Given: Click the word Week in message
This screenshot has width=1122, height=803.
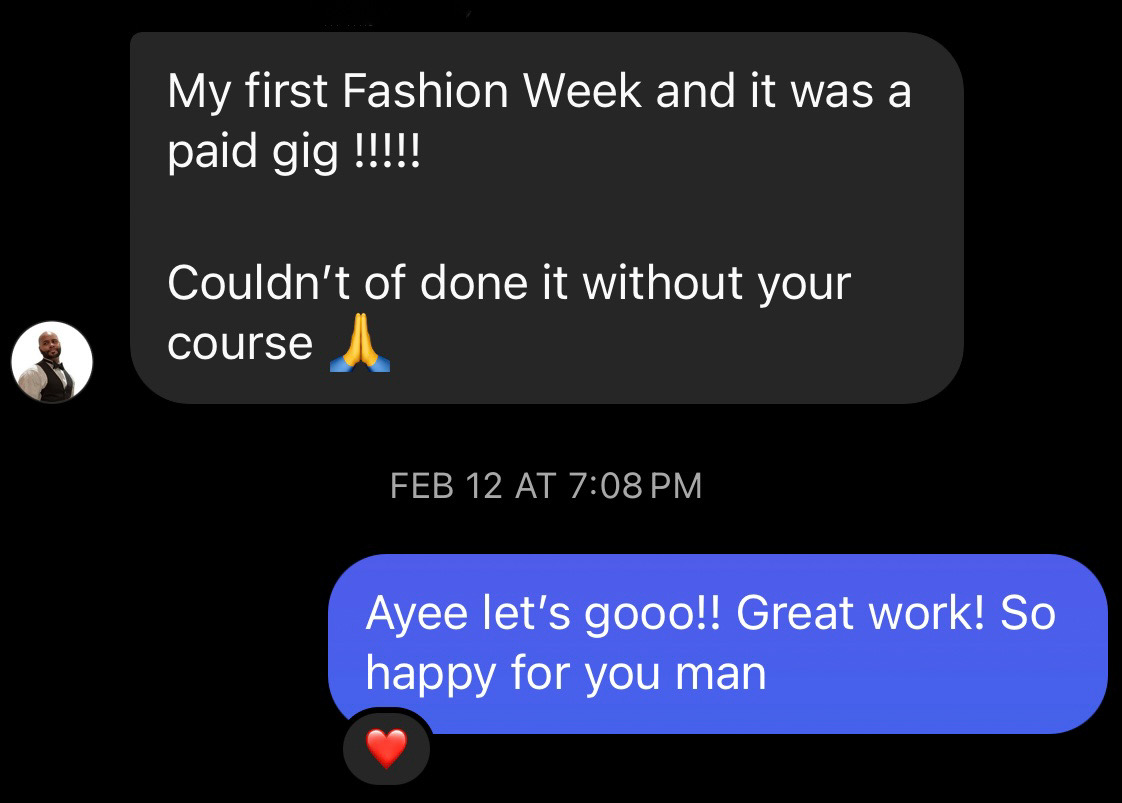Looking at the screenshot, I should click(582, 91).
